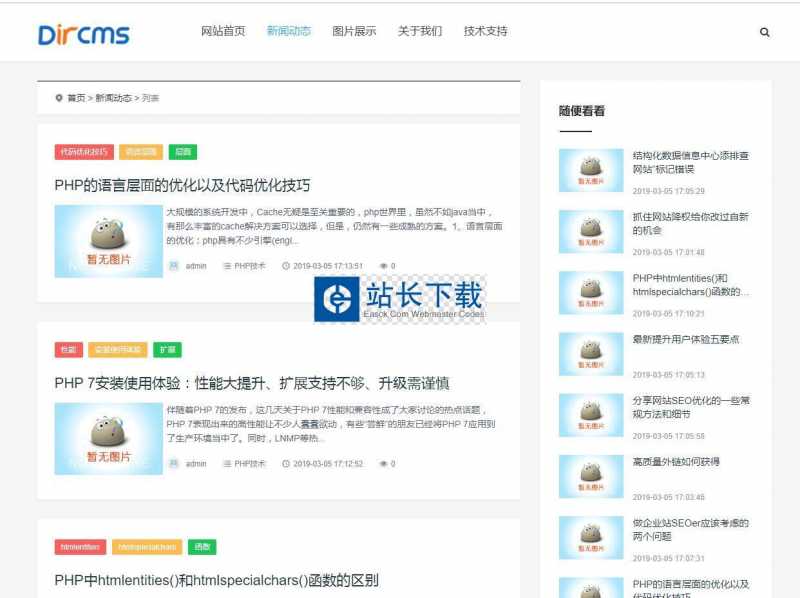Go to 图片展示 in the top menu
The image size is (800, 598).
click(354, 31)
